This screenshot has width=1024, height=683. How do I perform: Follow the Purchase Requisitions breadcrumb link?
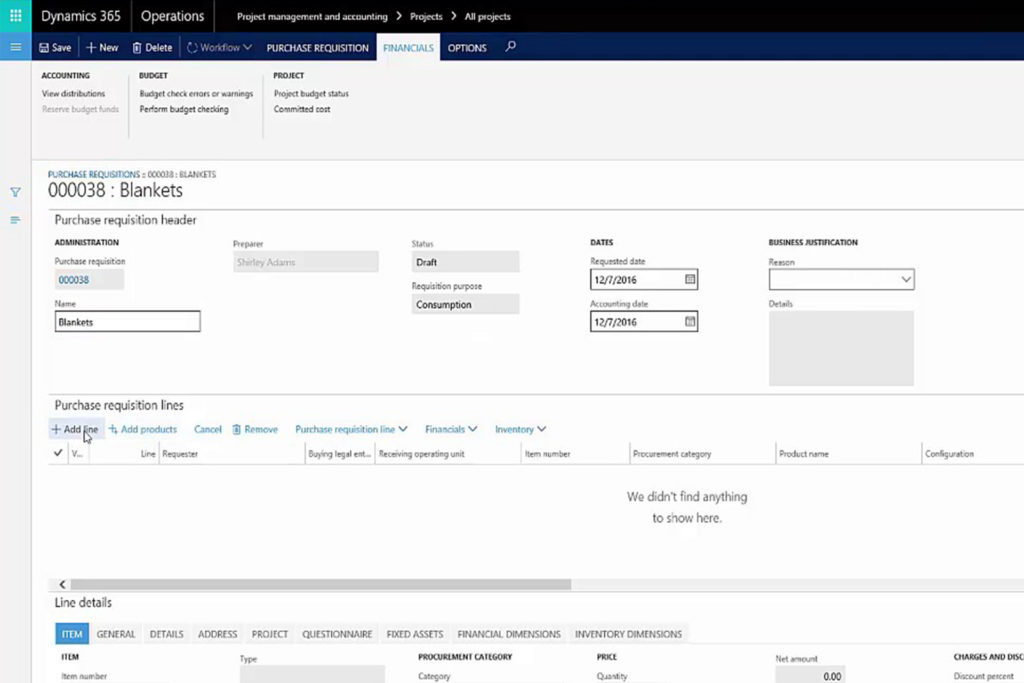tap(93, 174)
